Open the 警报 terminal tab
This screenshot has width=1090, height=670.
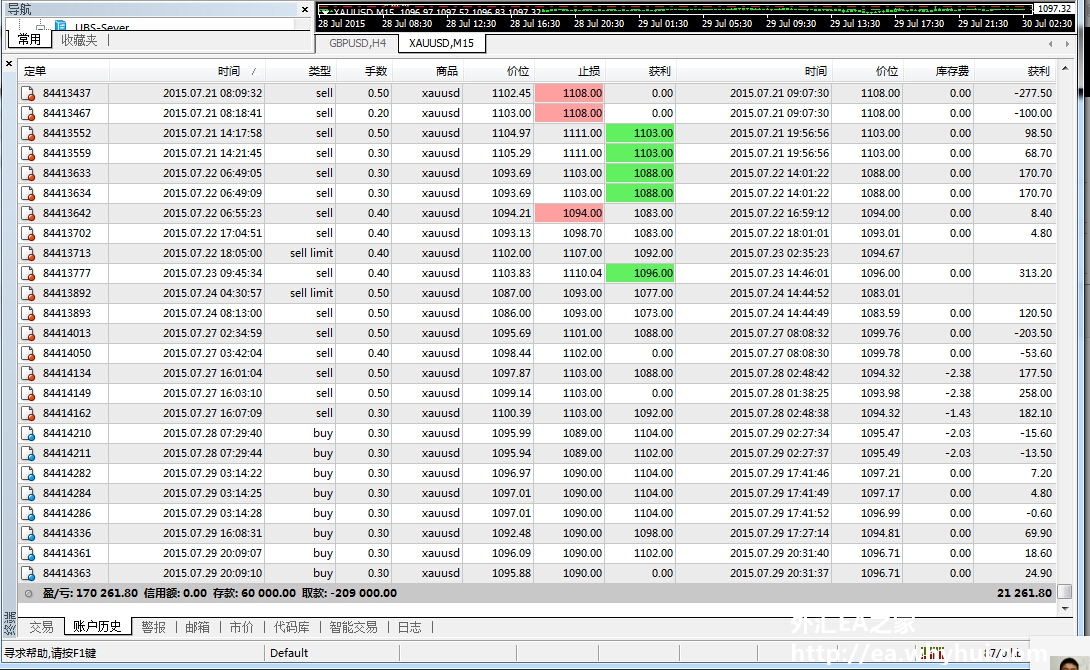click(x=154, y=627)
